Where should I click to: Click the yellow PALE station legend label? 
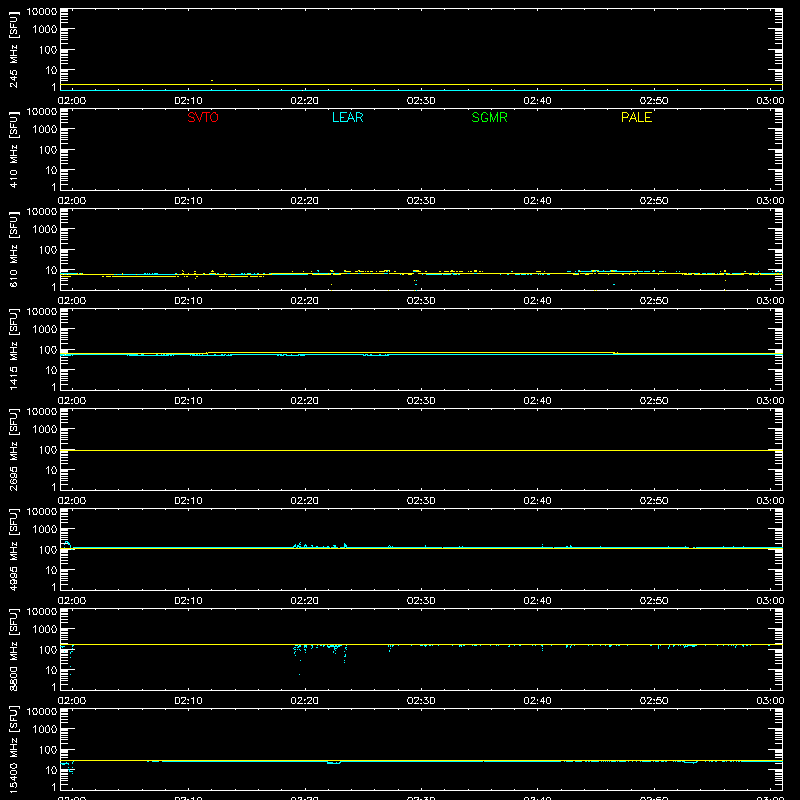(x=636, y=117)
